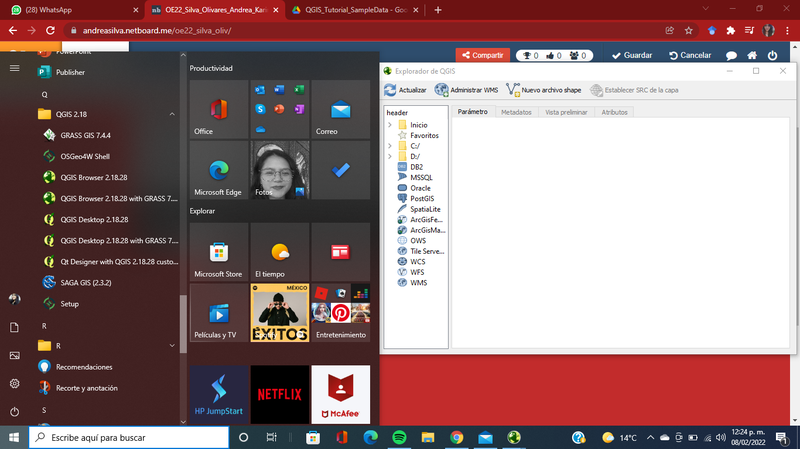This screenshot has width=800, height=449.
Task: Expand the R folder in Start menu
Action: 172,345
